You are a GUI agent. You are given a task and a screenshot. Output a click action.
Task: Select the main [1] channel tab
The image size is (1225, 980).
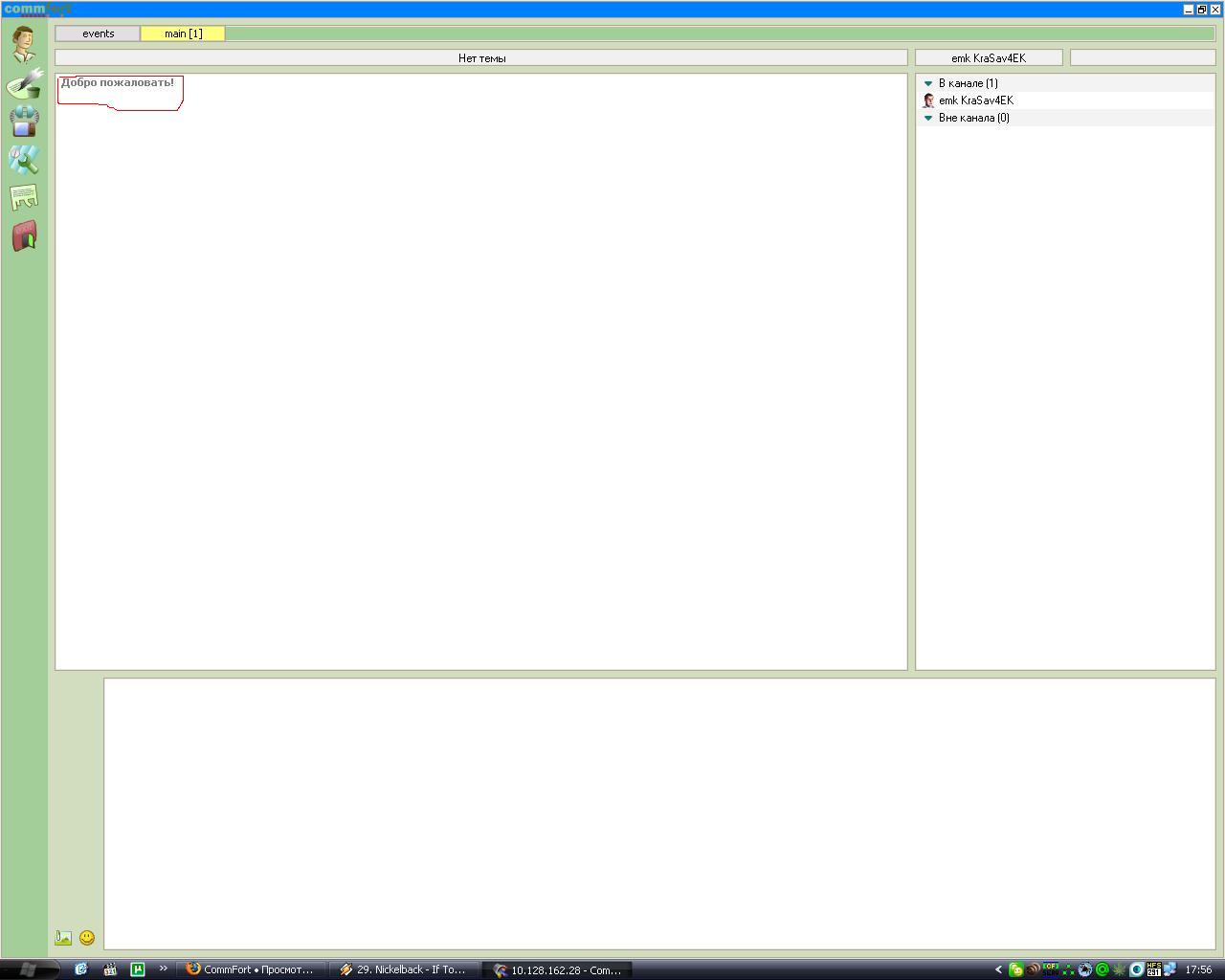tap(183, 33)
